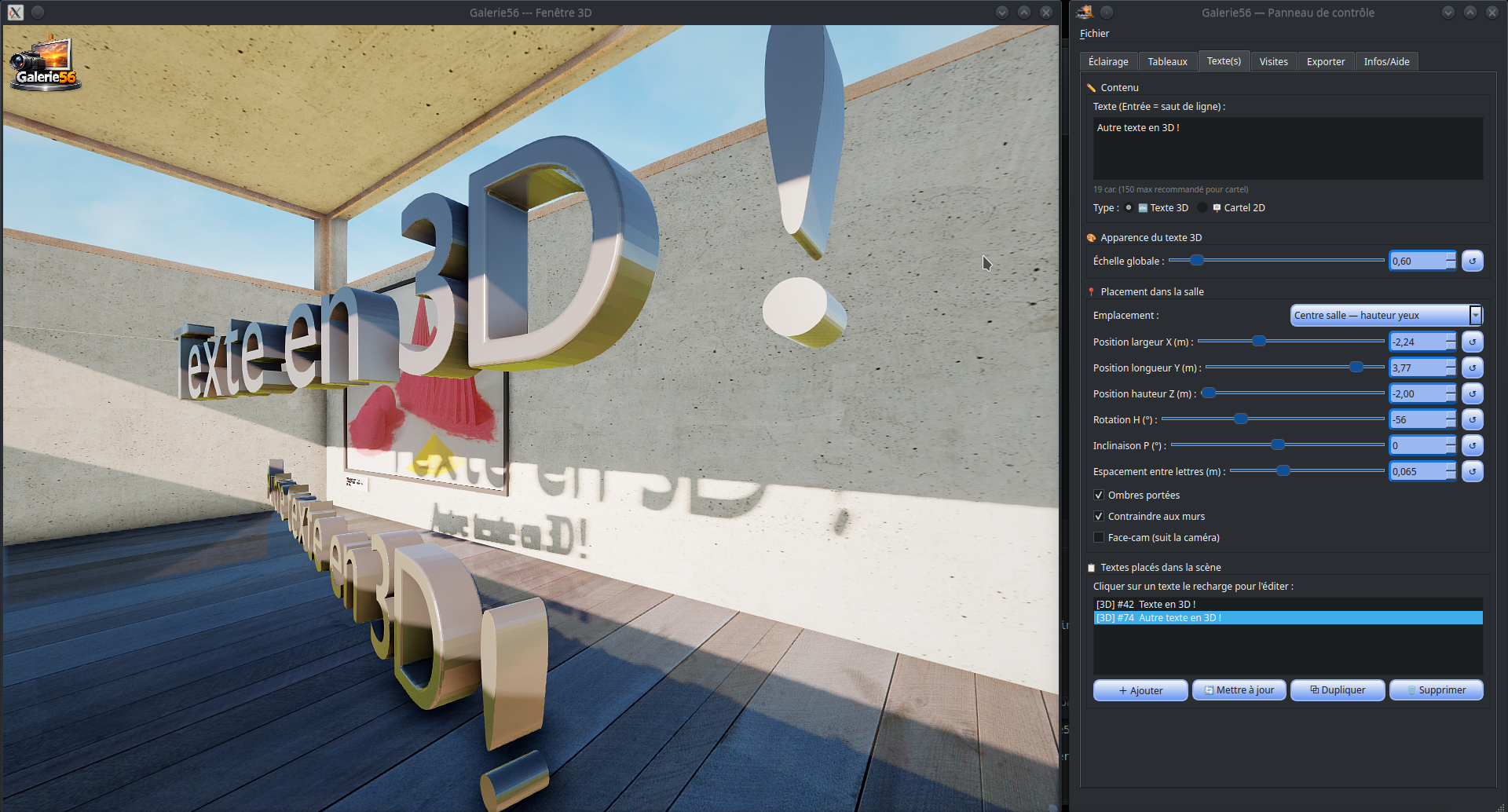Step up the Inclinaison P spinbox
The width and height of the screenshot is (1508, 812).
1451,441
